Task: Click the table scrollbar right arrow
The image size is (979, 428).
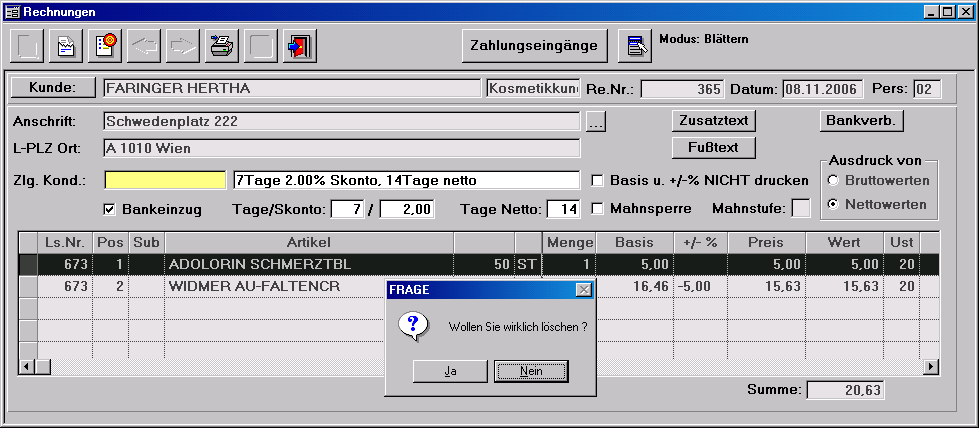Action: click(932, 367)
